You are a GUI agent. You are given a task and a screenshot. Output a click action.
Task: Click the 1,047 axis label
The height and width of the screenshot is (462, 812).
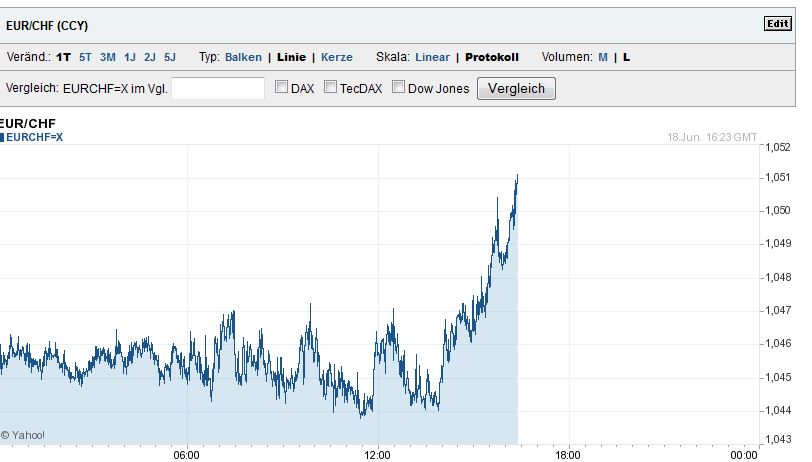point(778,310)
